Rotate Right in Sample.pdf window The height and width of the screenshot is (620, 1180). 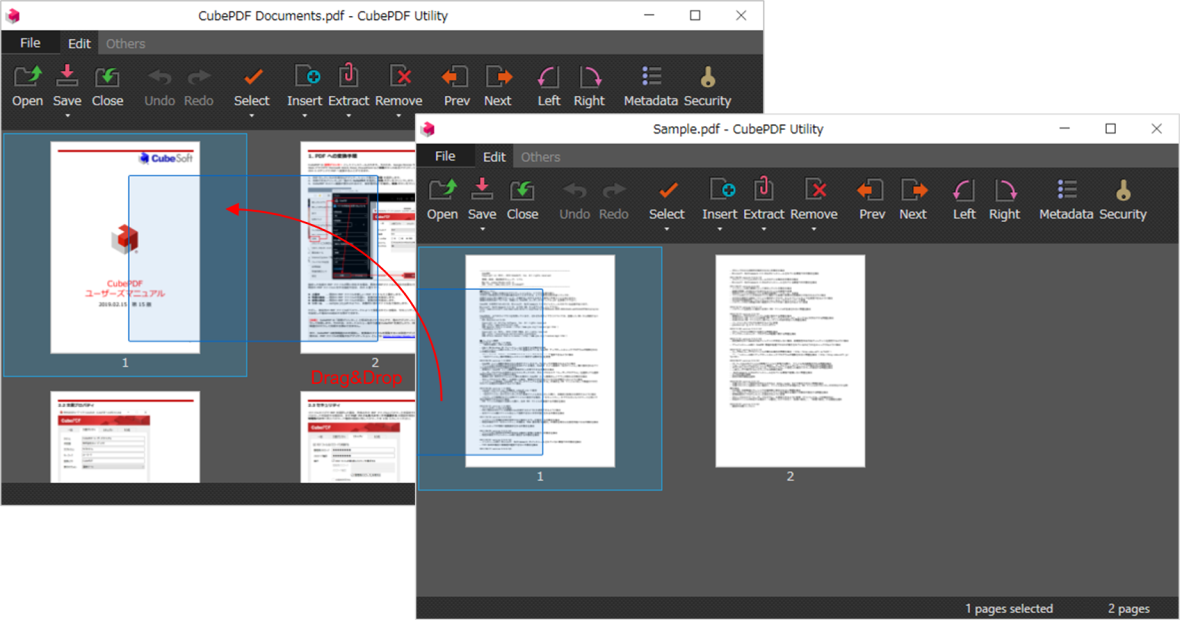[1005, 190]
